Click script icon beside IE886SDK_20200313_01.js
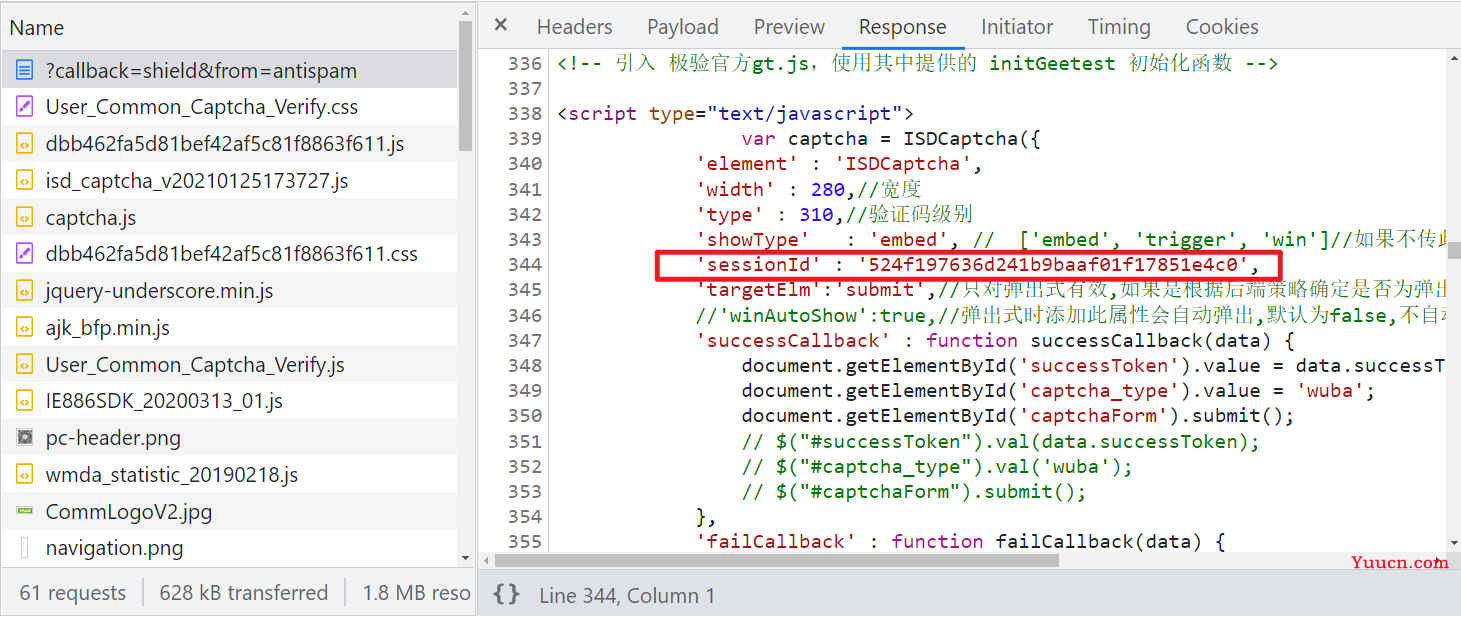The height and width of the screenshot is (617, 1461). point(25,401)
